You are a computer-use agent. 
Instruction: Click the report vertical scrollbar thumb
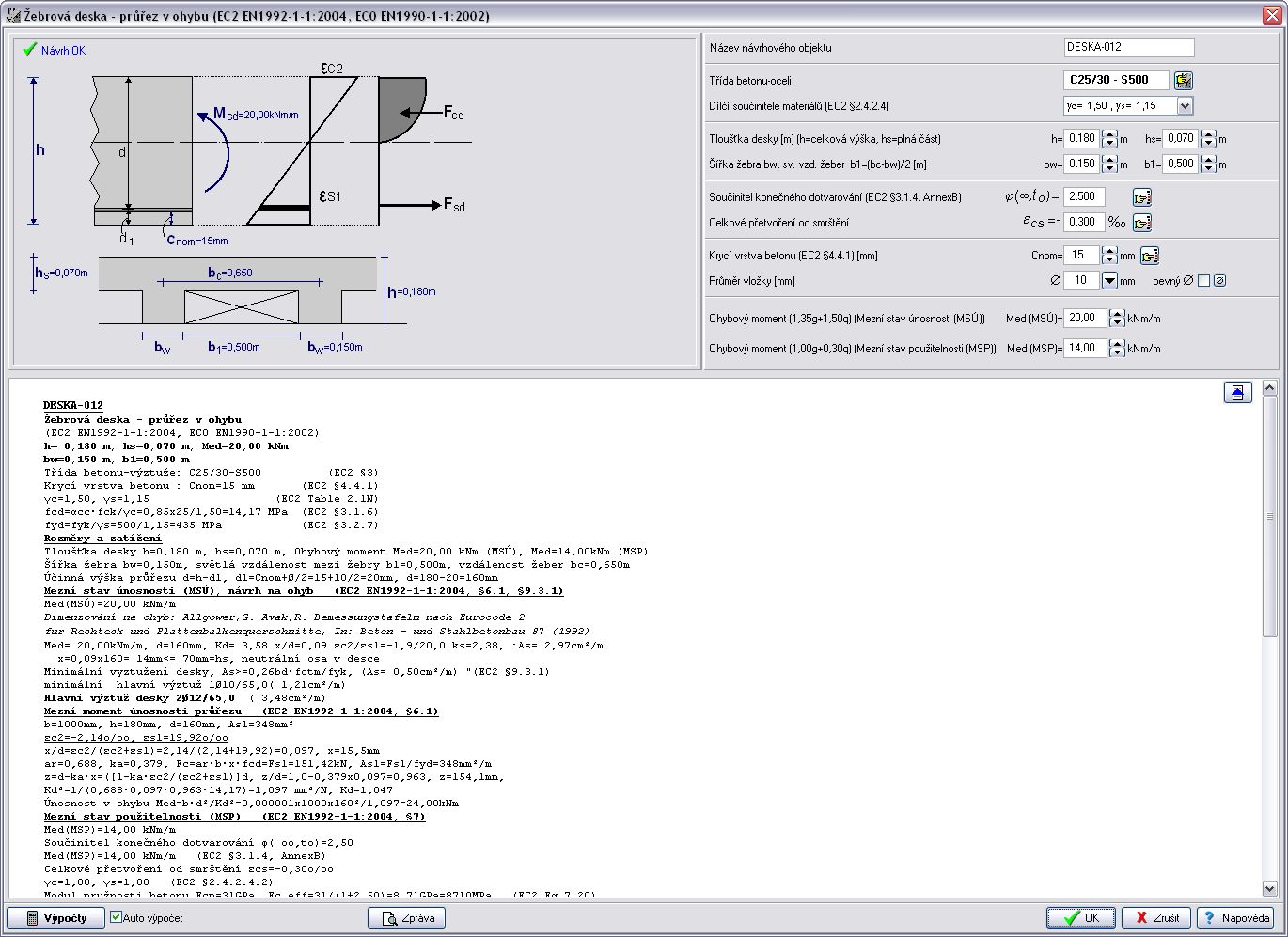(1269, 517)
